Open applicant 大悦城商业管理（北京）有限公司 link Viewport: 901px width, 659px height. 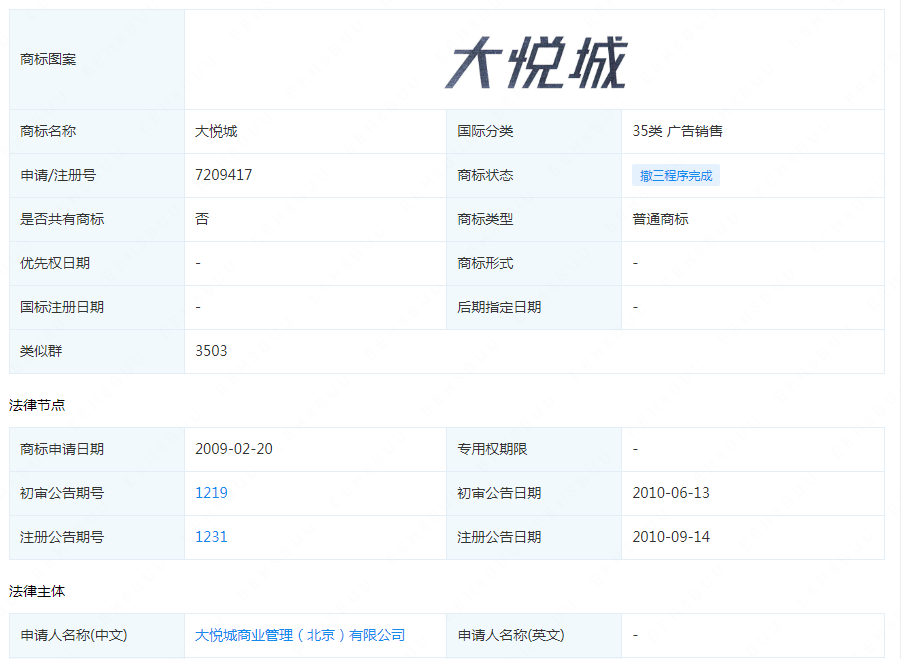(300, 635)
